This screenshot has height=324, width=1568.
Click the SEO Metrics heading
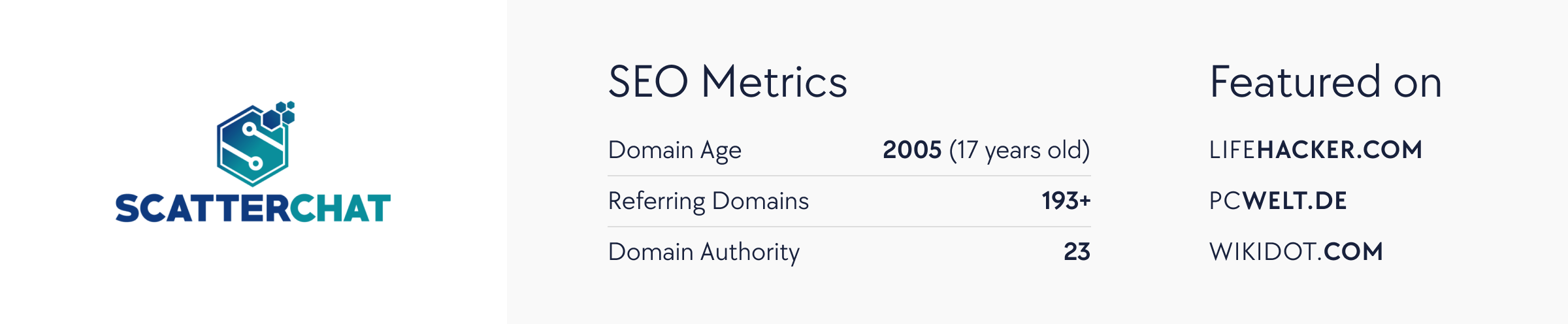(728, 82)
